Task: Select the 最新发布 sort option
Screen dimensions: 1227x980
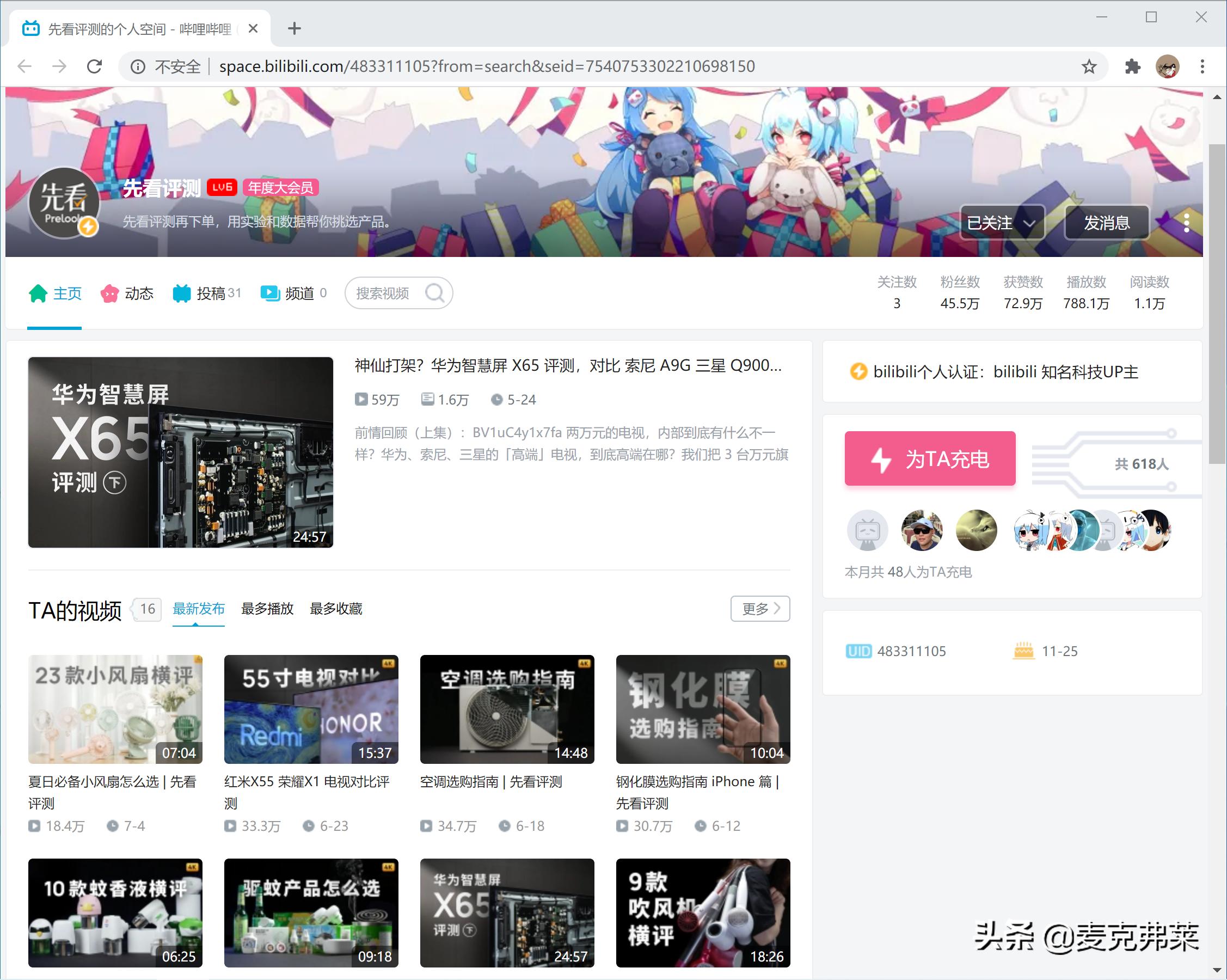Action: pos(198,609)
